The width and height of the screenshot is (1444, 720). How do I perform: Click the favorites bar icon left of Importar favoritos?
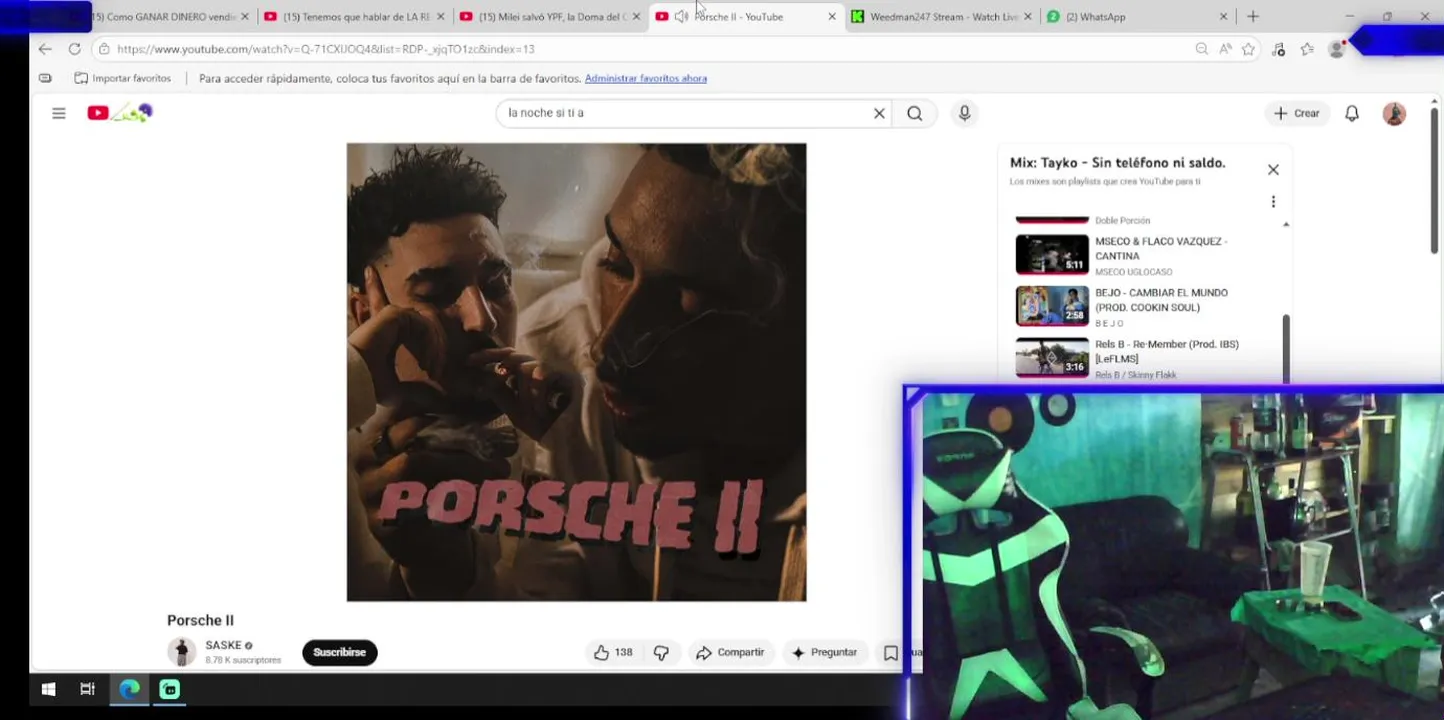click(45, 78)
